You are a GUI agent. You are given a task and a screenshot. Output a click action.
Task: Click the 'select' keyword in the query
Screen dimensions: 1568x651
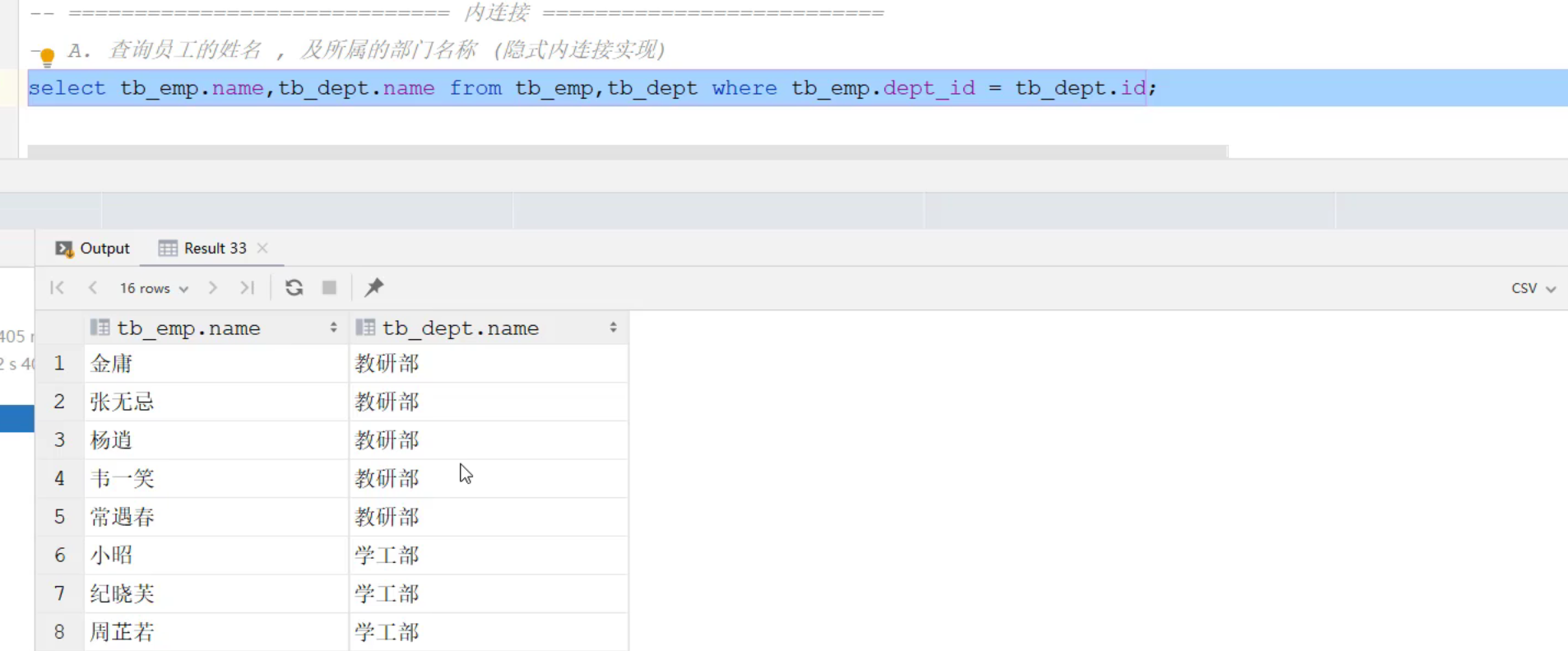(67, 88)
